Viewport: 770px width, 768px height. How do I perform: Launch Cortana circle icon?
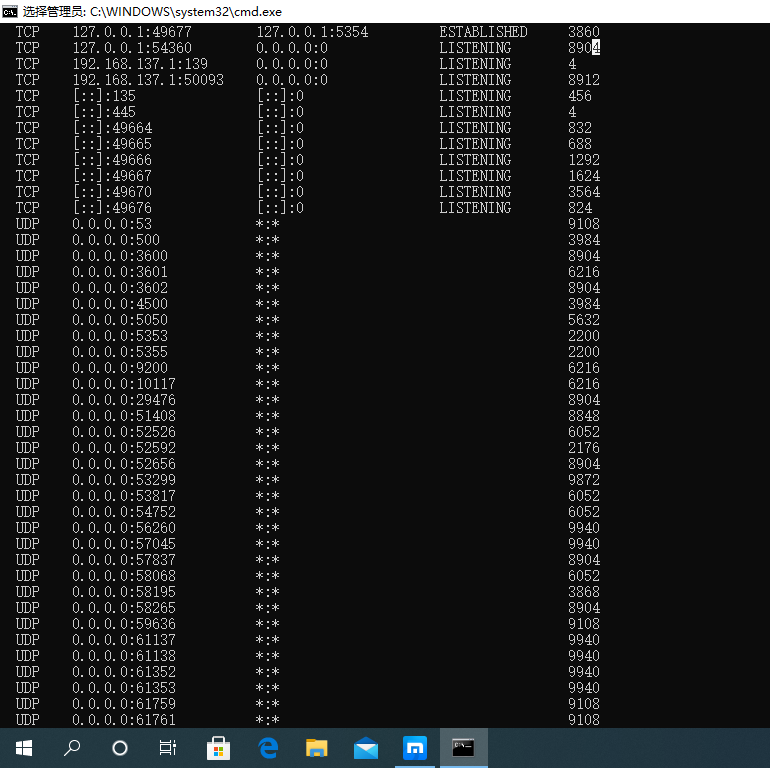pos(120,748)
